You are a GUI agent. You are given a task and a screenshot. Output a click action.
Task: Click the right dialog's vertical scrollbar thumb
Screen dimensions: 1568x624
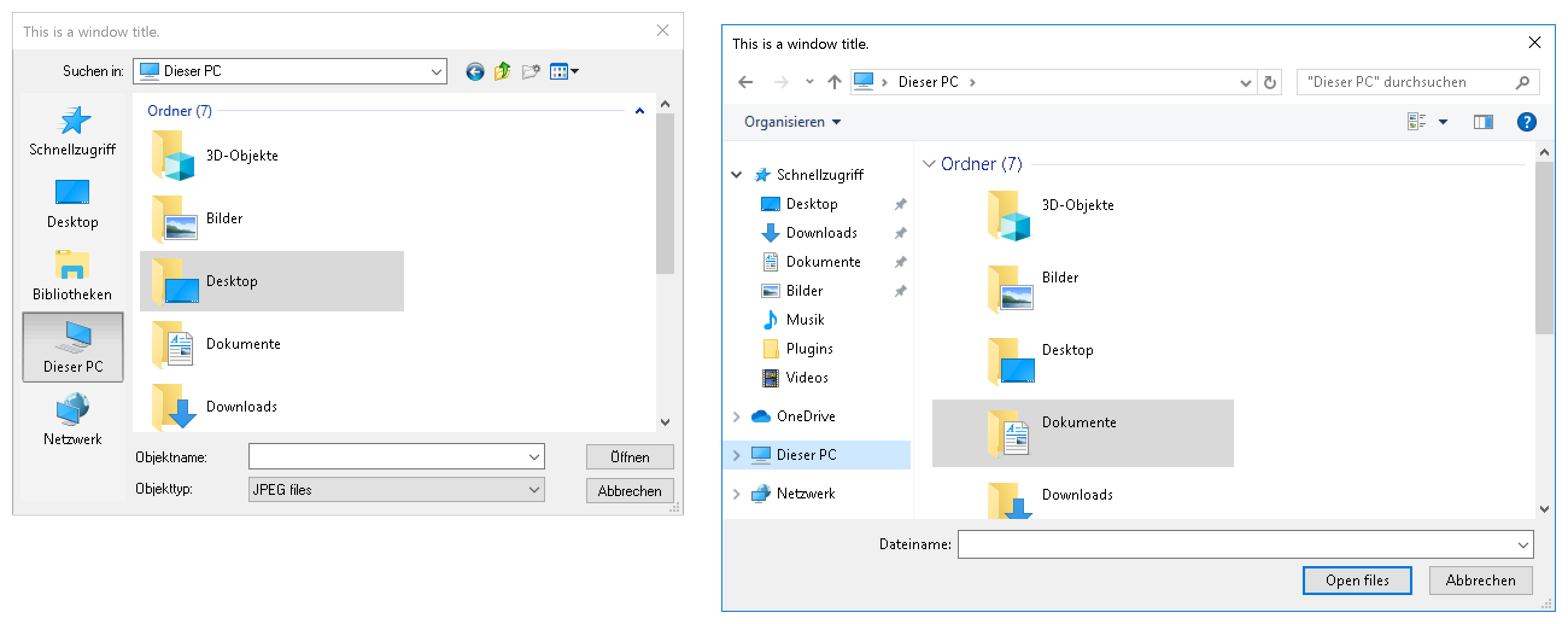pyautogui.click(x=1544, y=249)
